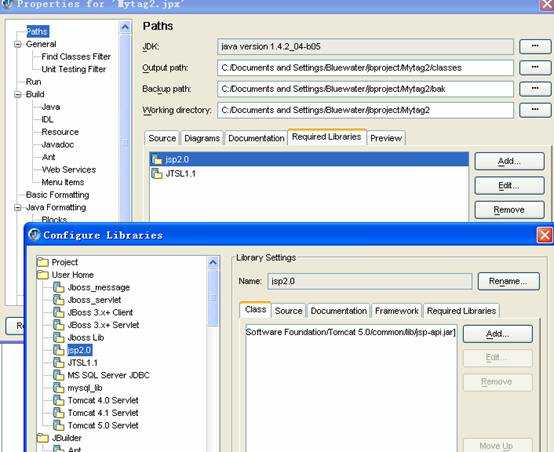554x452 pixels.
Task: Click the library Name field
Action: pyautogui.click(x=370, y=281)
